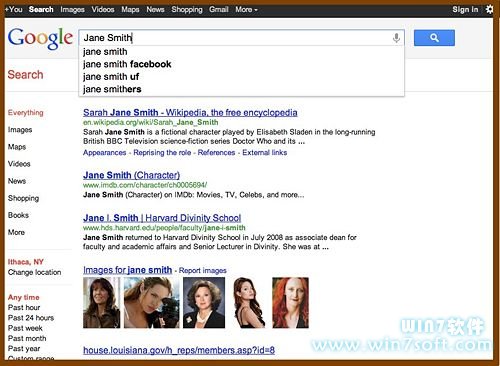Open the third thumbnail of woman in black suit

click(204, 303)
